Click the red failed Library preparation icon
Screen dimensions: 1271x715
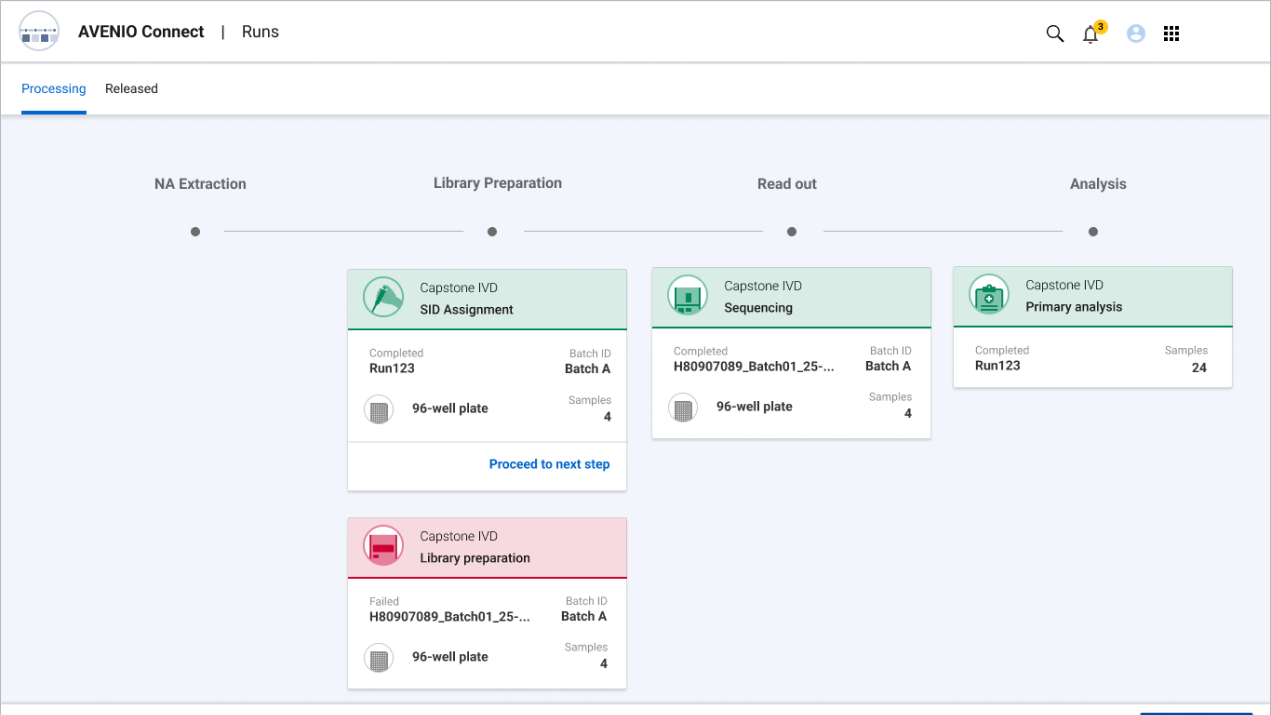(x=383, y=546)
